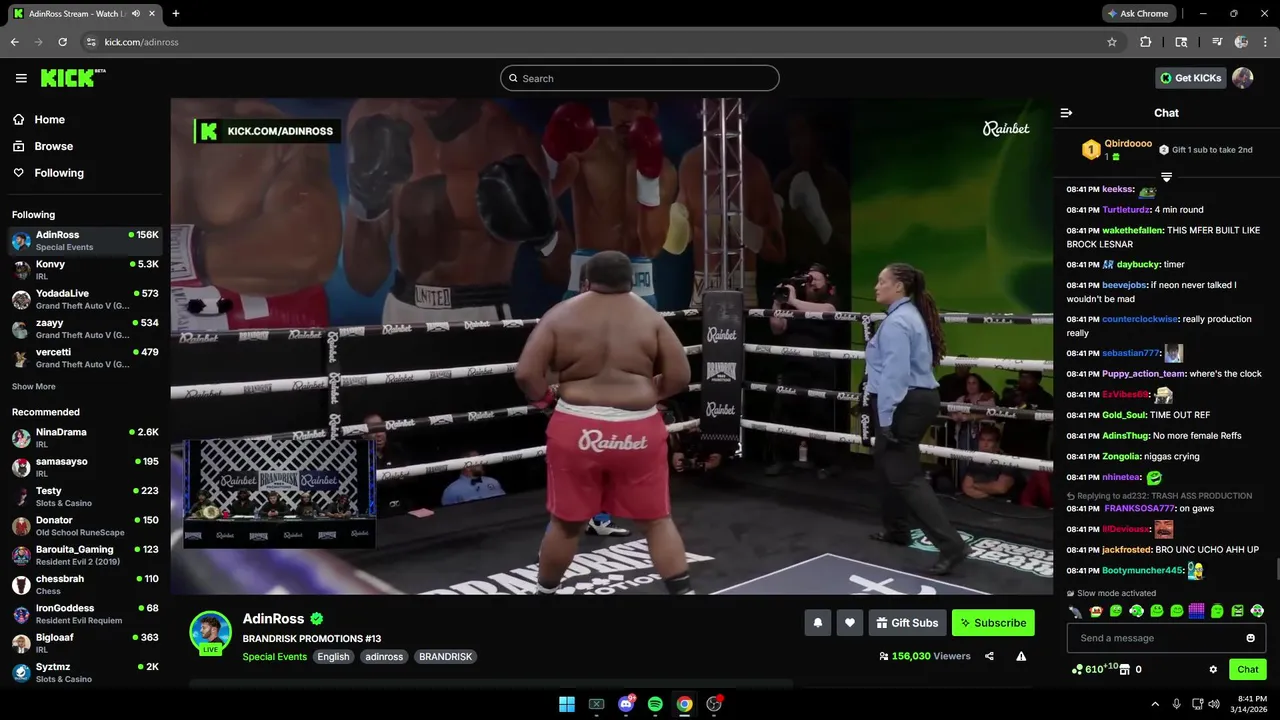Click Ask Chrome button
1280x720 pixels.
pyautogui.click(x=1138, y=14)
